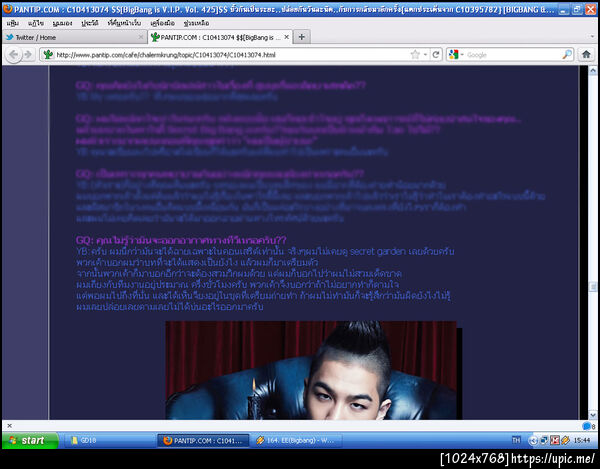600x469 pixels.
Task: Open the first menu (แฟ้ม) in menu bar
Action: pyautogui.click(x=13, y=23)
